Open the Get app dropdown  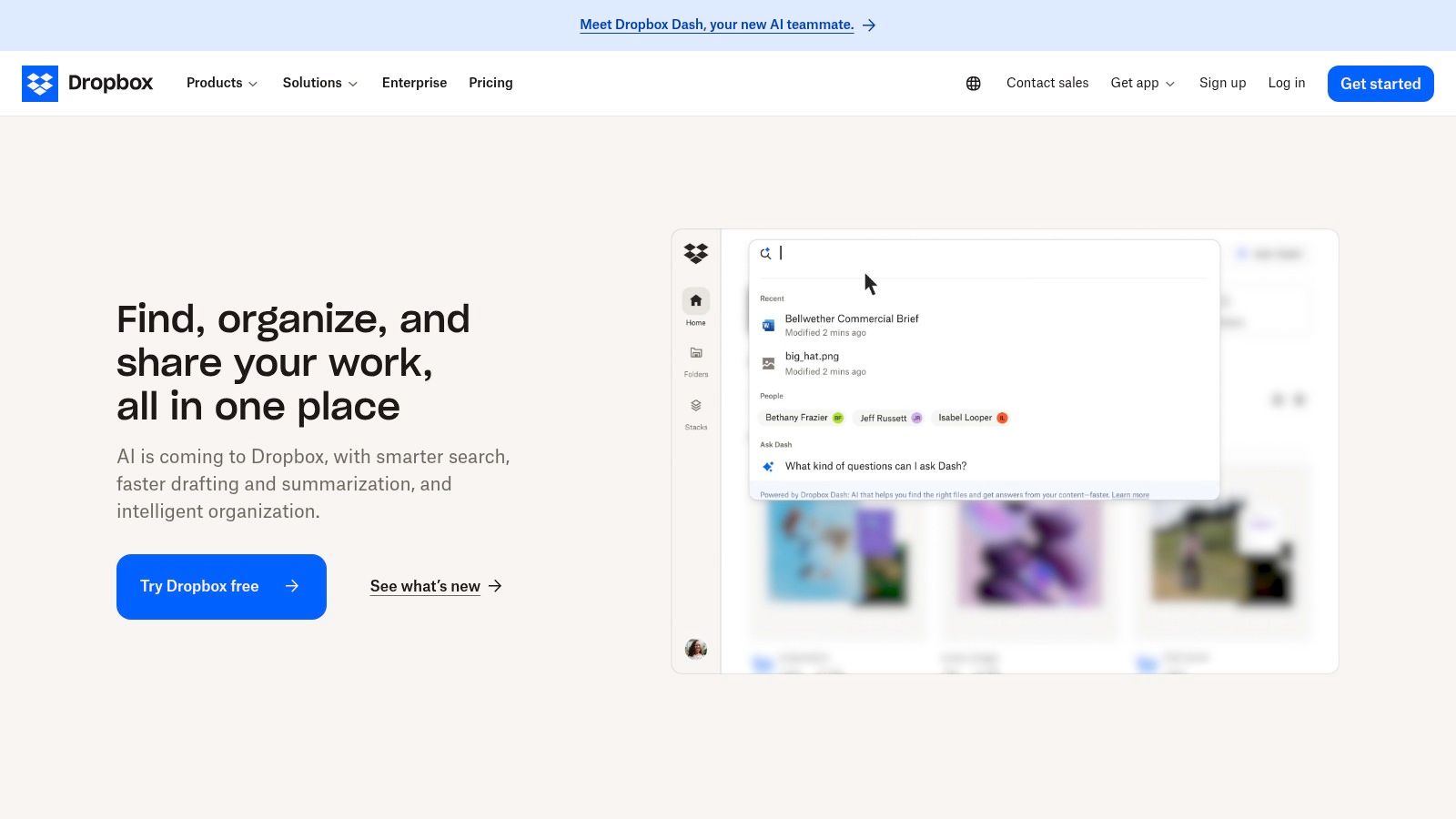pyautogui.click(x=1142, y=83)
